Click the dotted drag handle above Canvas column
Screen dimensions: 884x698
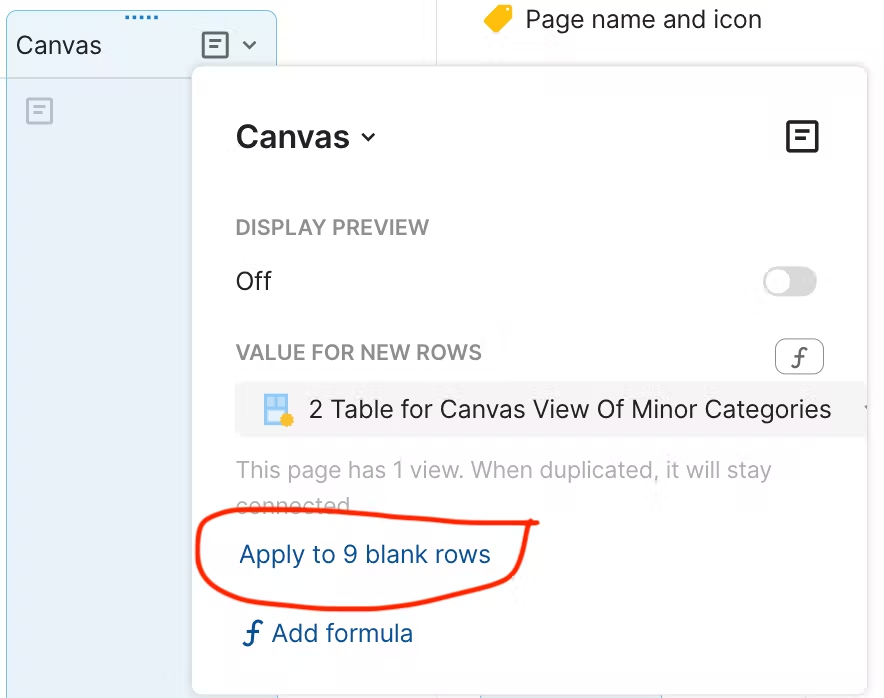(x=141, y=17)
